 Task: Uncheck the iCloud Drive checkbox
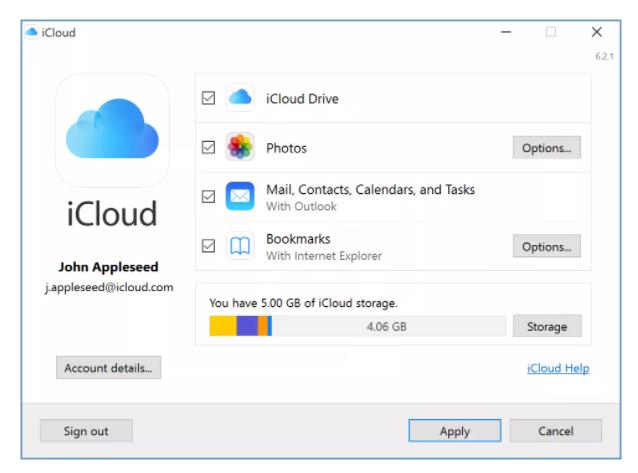tap(208, 98)
